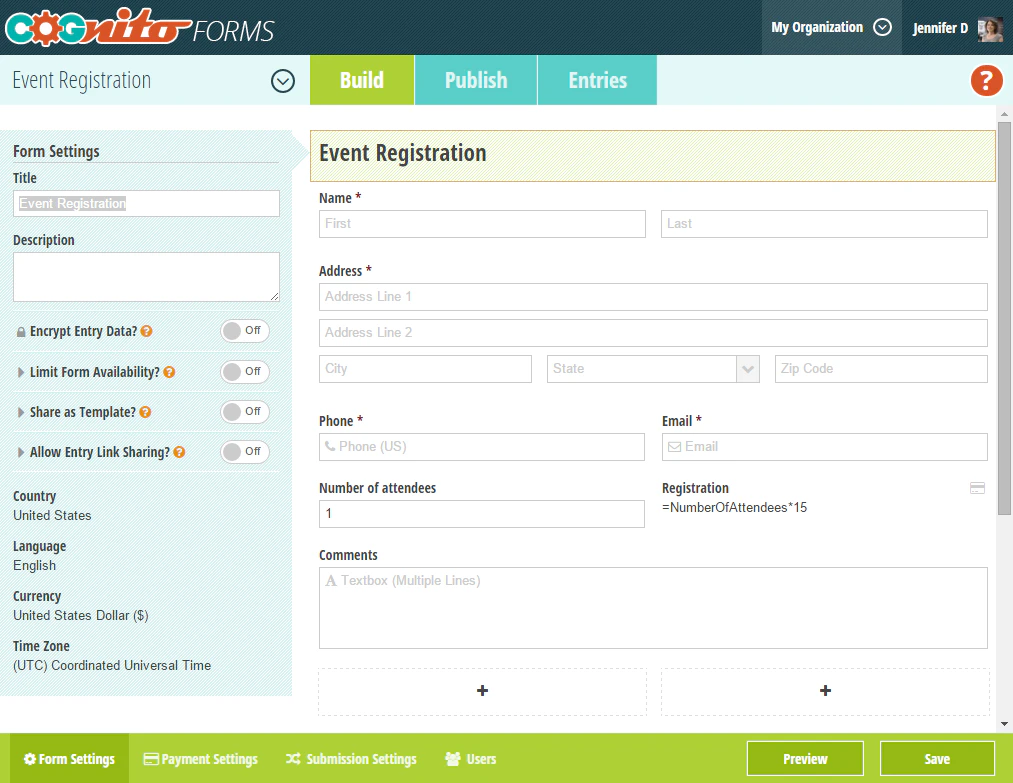
Task: Click the Comments multi-line textbox
Action: coord(653,608)
